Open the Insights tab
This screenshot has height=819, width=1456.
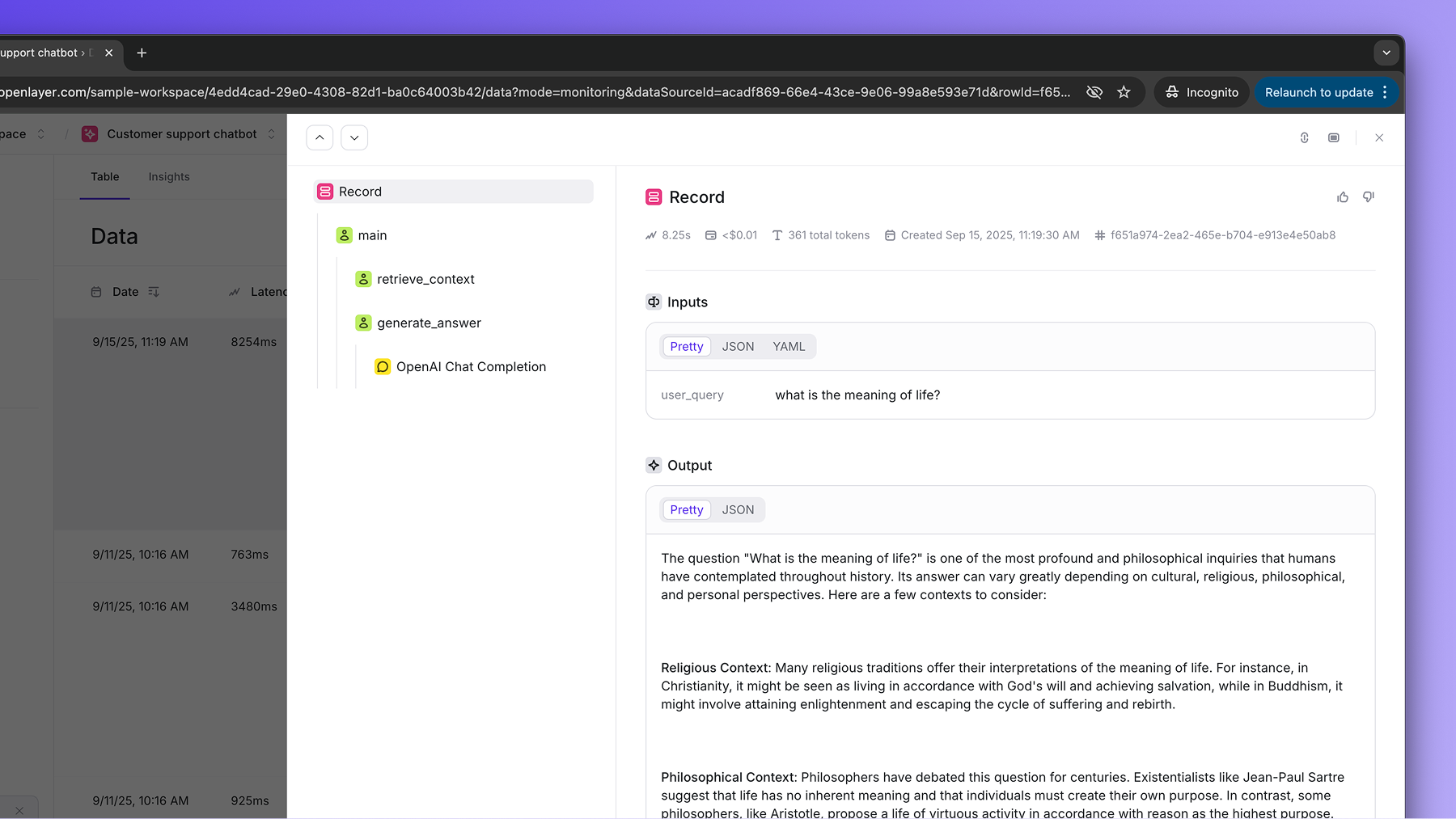click(x=169, y=177)
